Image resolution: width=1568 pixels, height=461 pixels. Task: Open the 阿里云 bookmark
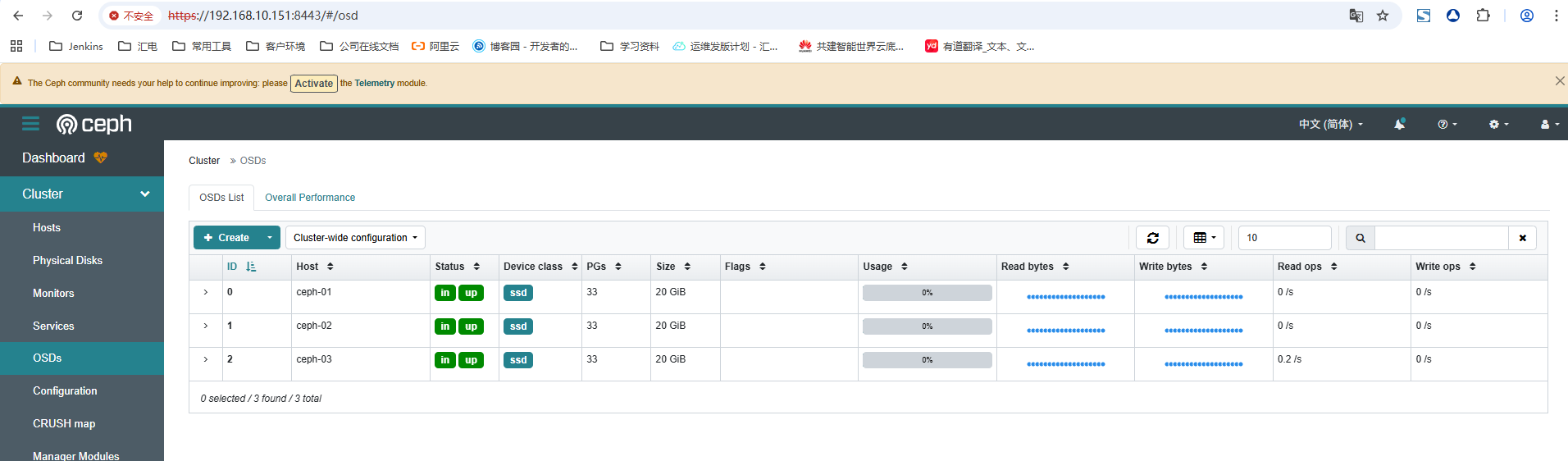pos(435,46)
